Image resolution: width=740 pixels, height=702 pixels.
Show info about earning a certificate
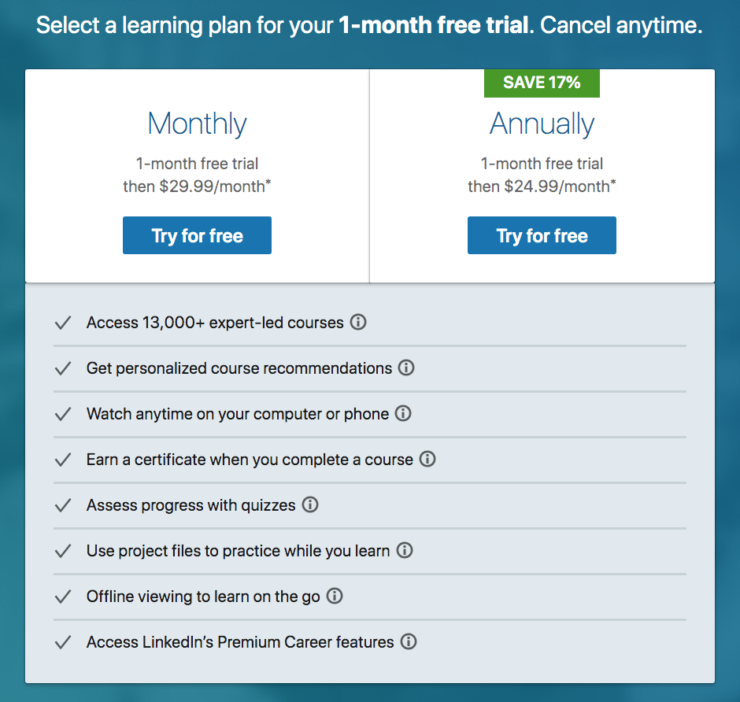(x=427, y=459)
